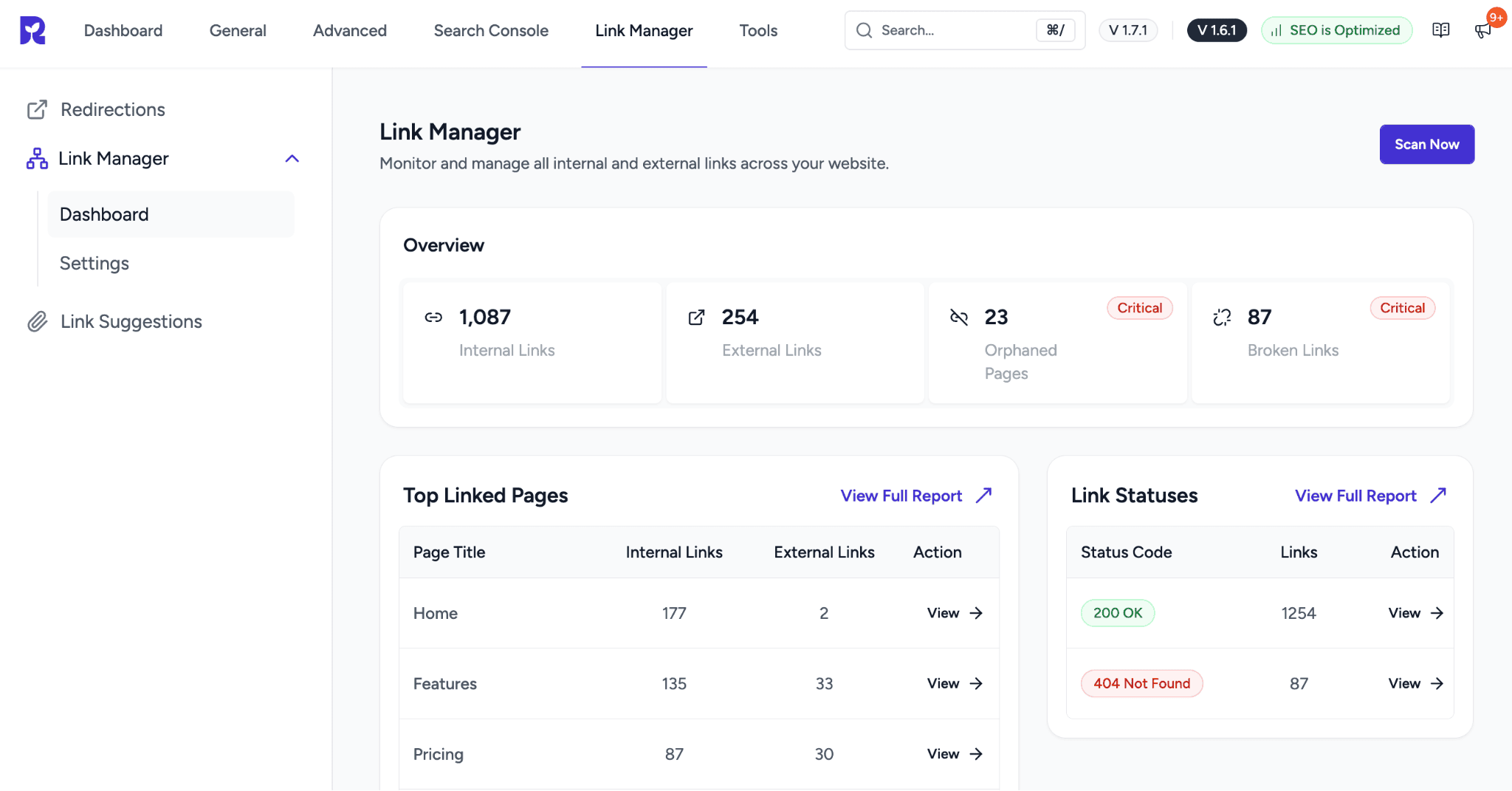Click the Link Manager sidebar network icon
The image size is (1512, 791).
[37, 158]
